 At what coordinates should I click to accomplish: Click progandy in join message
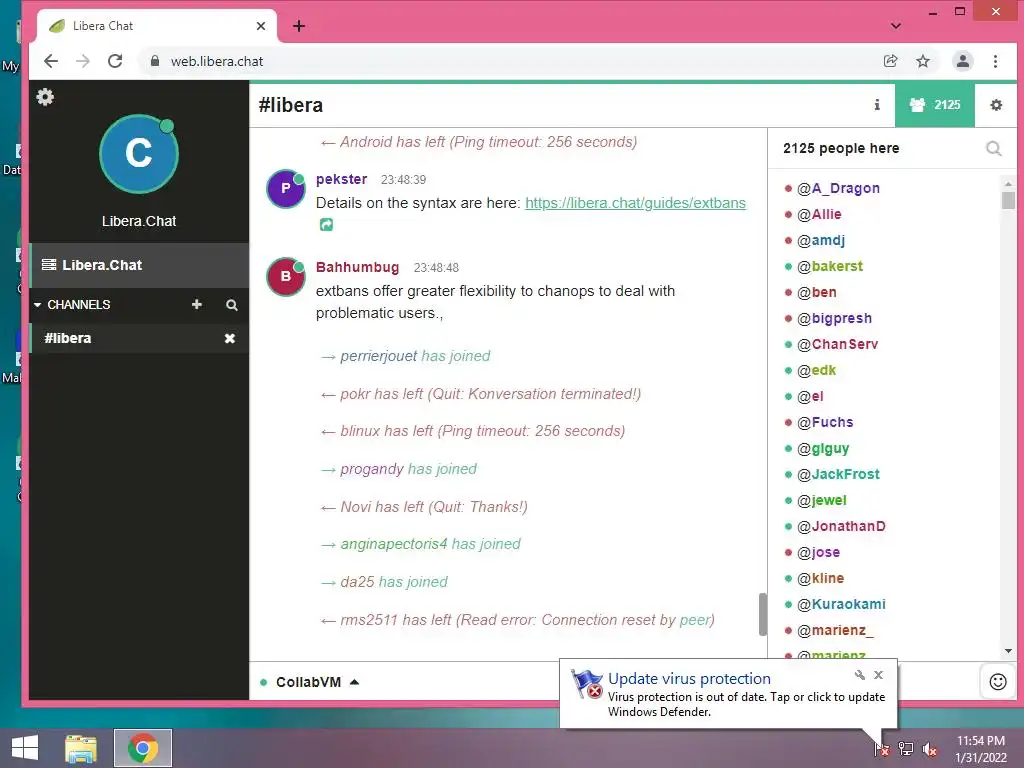click(x=372, y=469)
